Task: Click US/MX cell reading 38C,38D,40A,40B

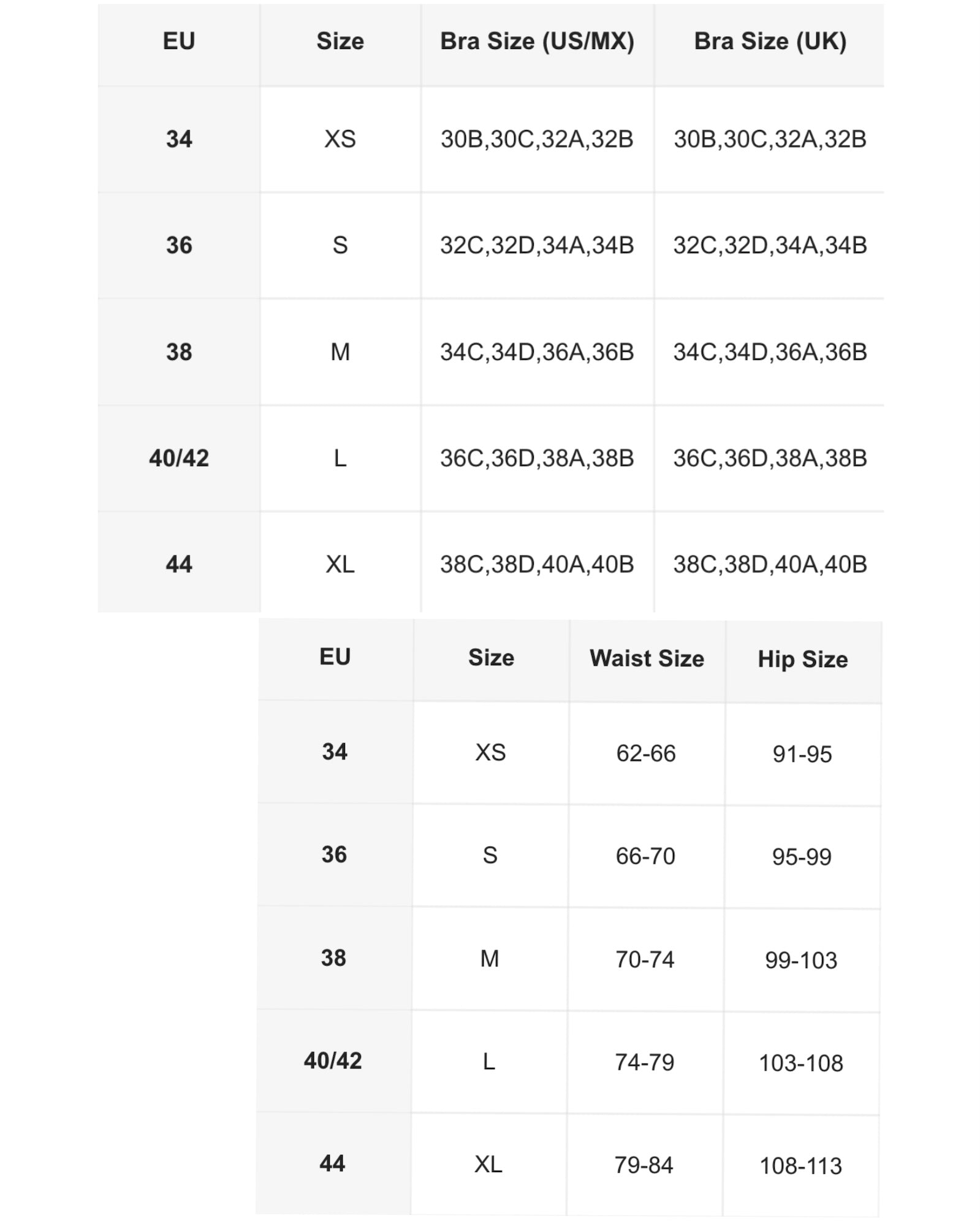Action: coord(537,565)
